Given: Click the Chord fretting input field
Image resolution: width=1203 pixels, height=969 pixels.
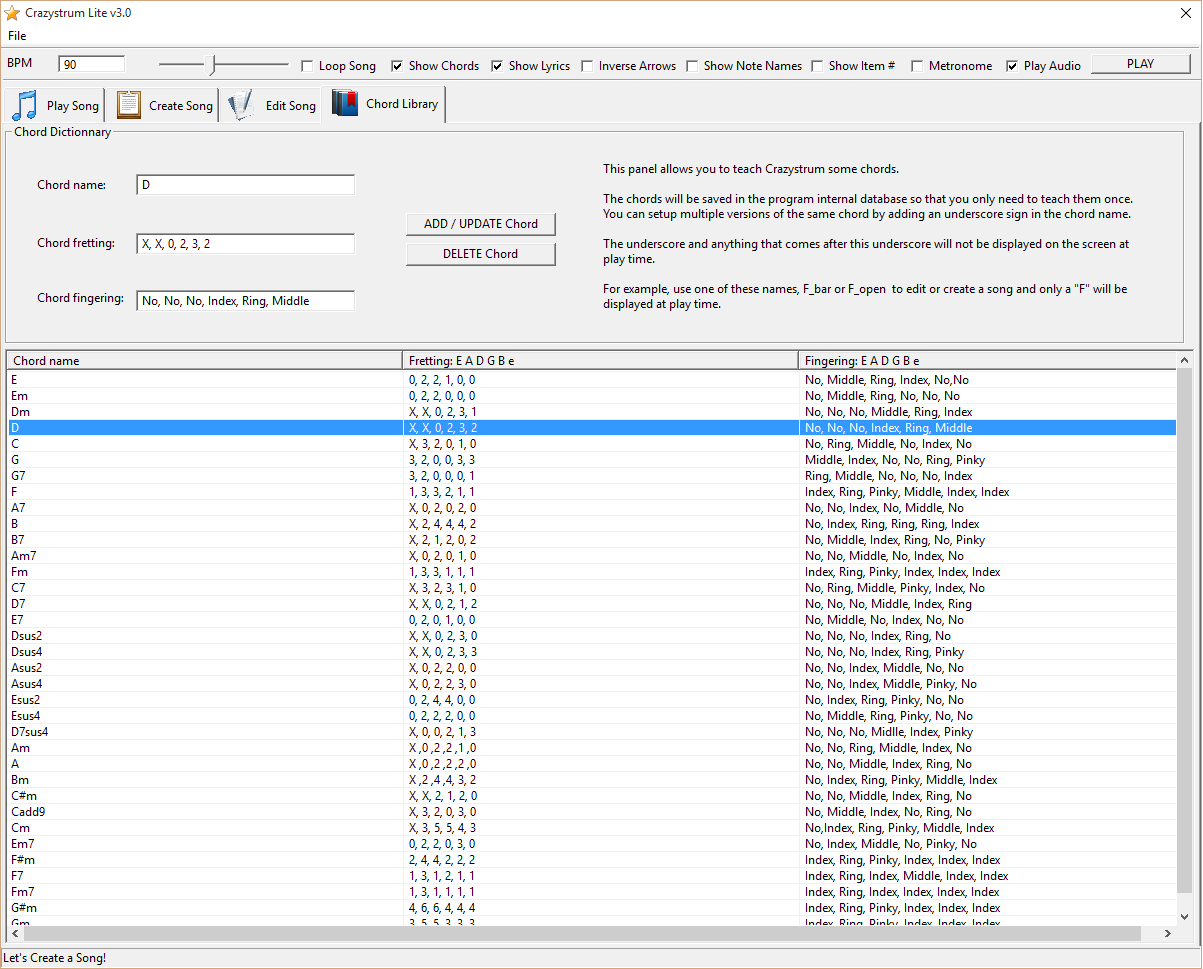Looking at the screenshot, I should 246,244.
